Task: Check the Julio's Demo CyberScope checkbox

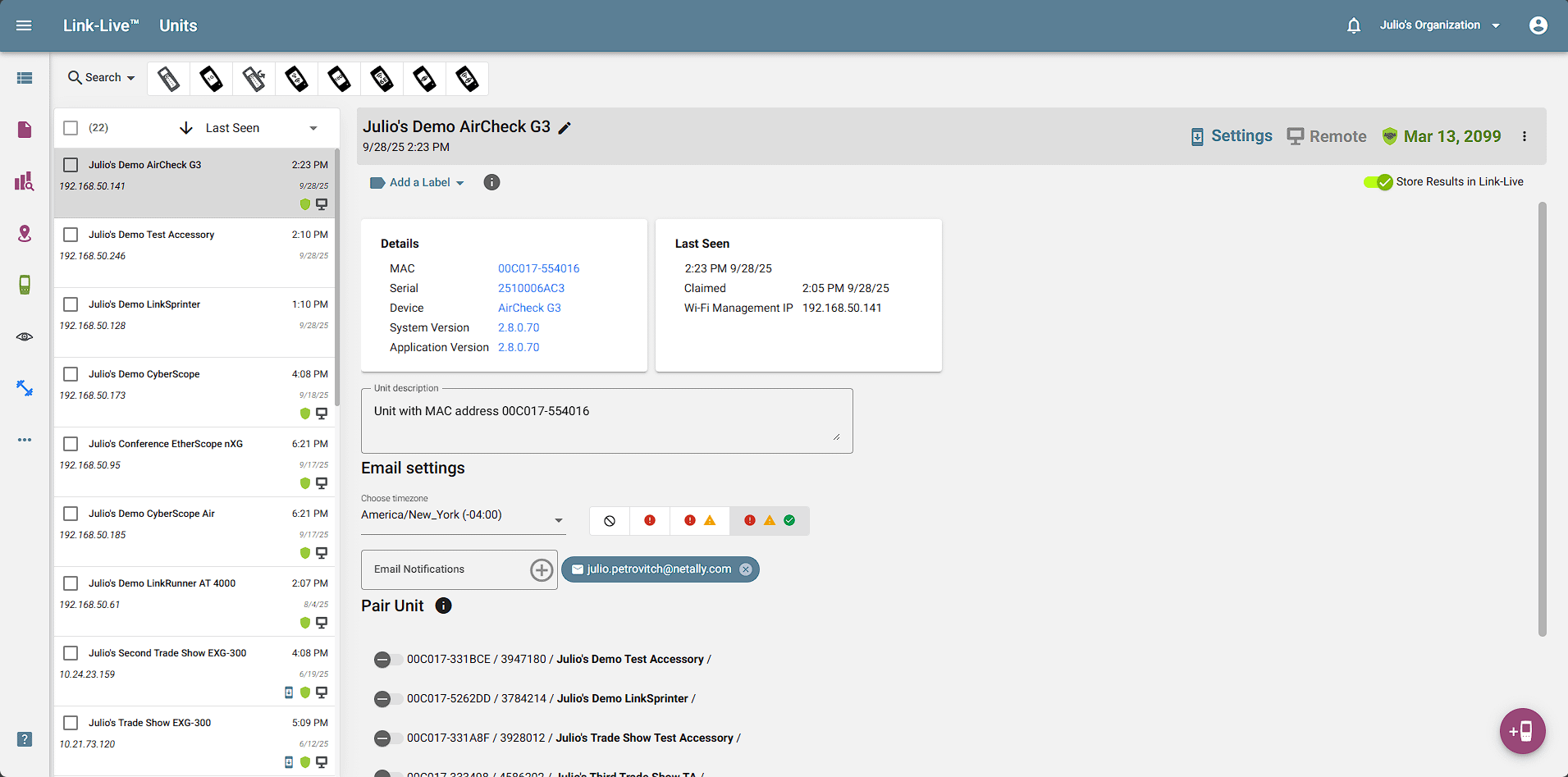Action: [71, 374]
